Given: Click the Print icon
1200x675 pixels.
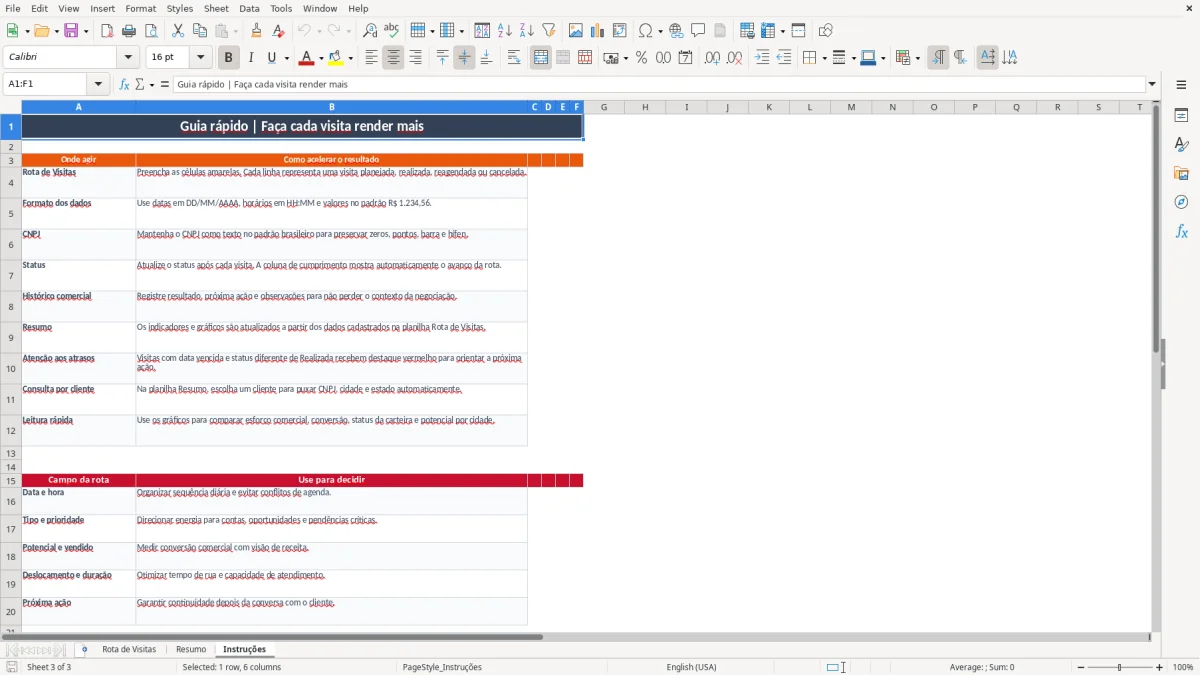Looking at the screenshot, I should coord(128,31).
